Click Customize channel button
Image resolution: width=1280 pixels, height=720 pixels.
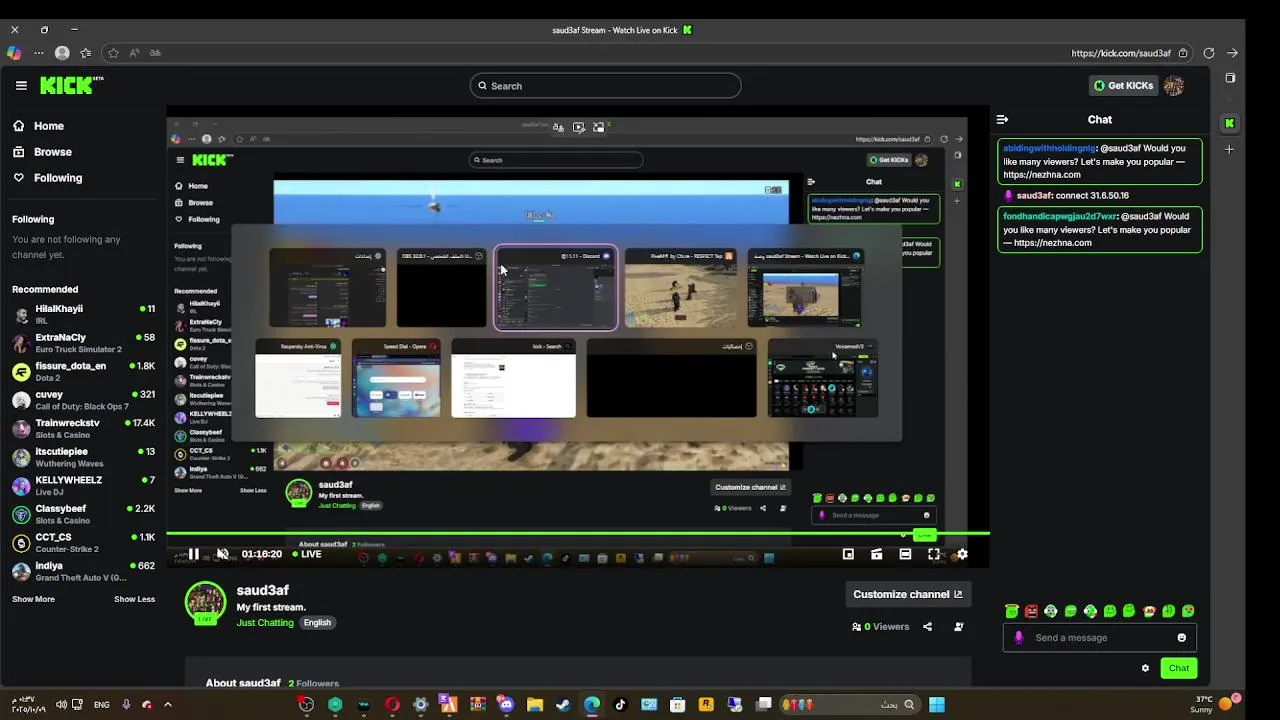(908, 594)
